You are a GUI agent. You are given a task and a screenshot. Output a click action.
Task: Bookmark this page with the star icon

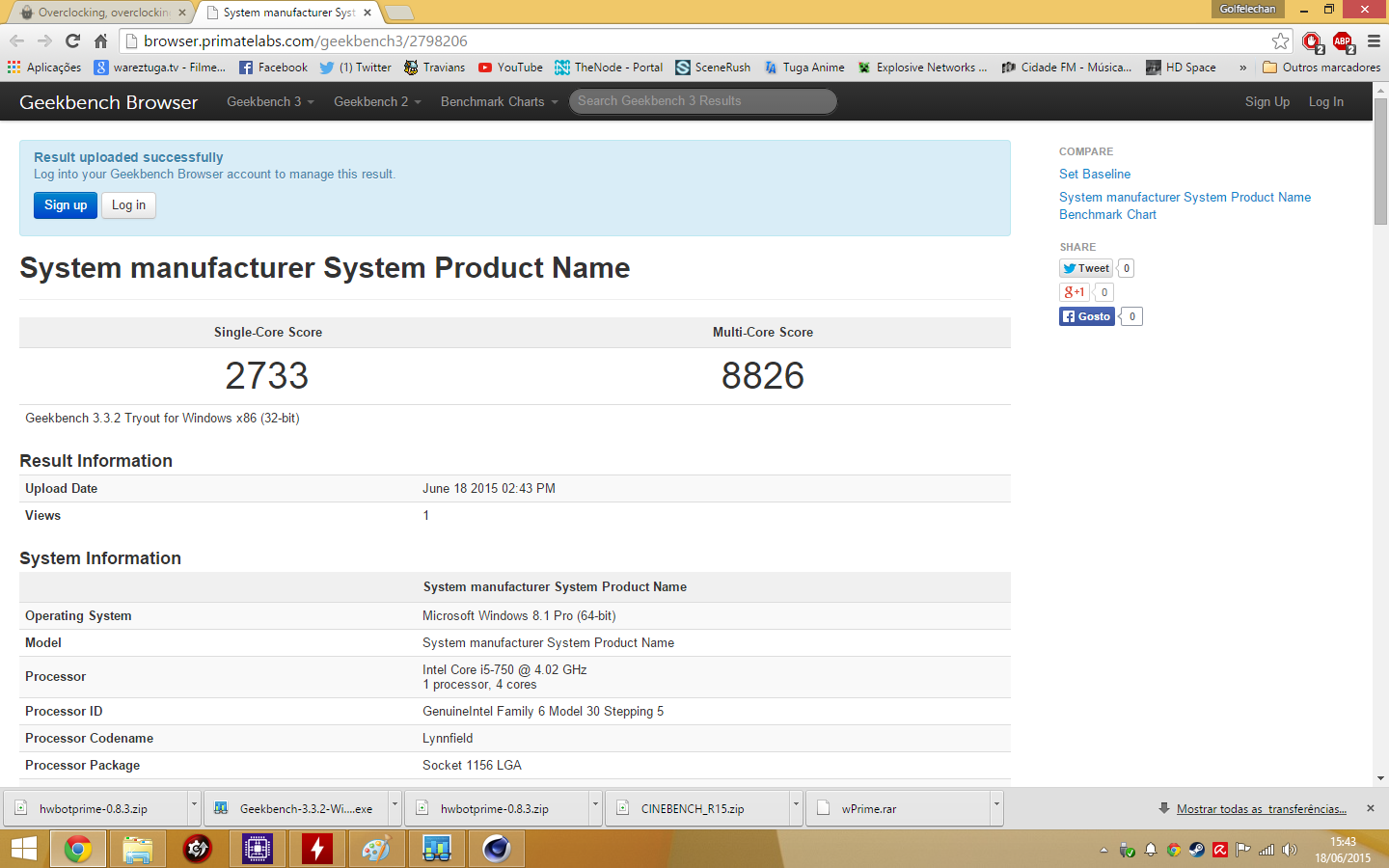(1280, 41)
